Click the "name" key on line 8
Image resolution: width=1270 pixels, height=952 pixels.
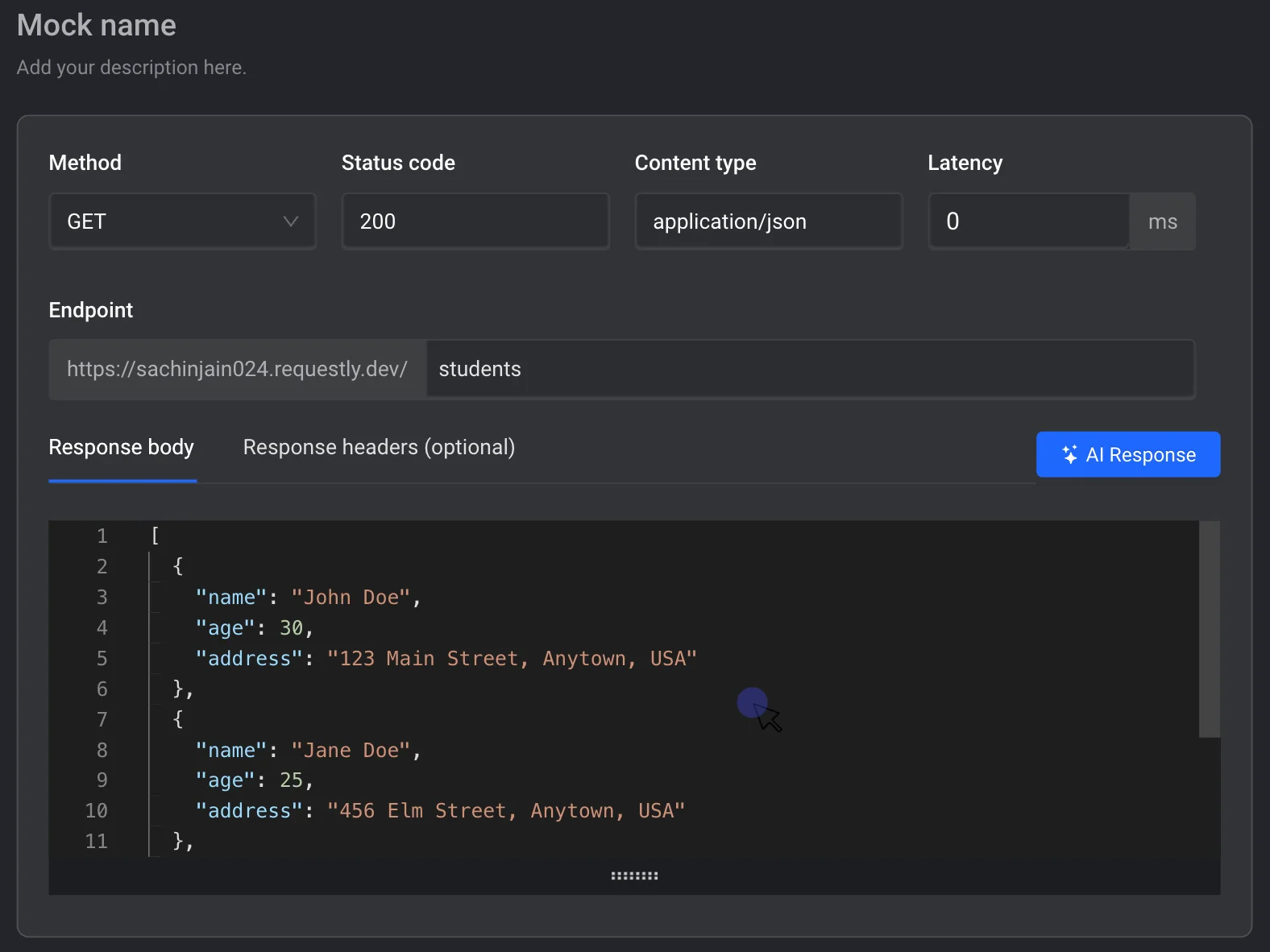[x=230, y=751]
